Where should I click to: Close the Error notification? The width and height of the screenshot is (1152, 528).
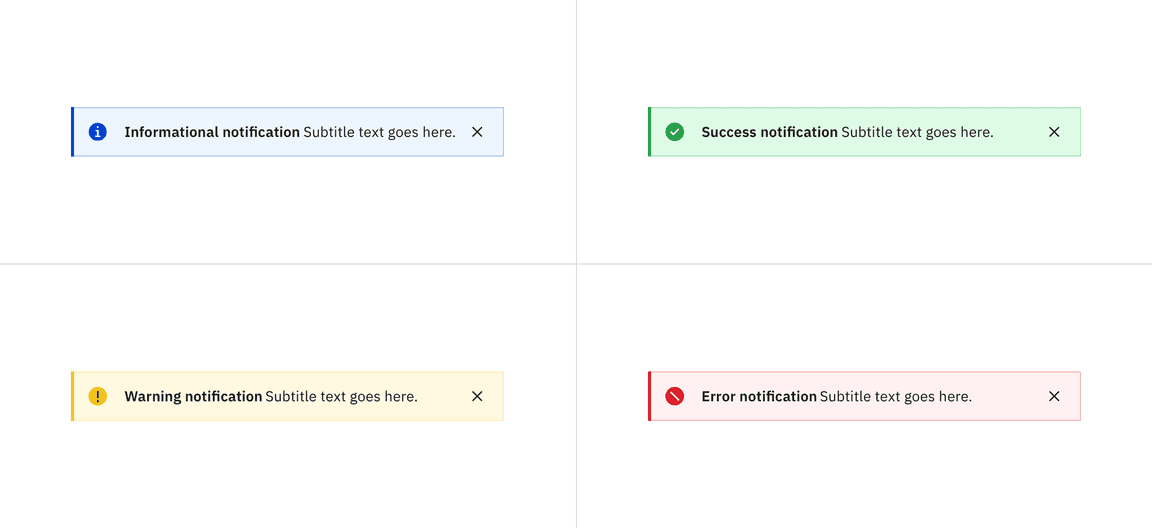point(1054,396)
